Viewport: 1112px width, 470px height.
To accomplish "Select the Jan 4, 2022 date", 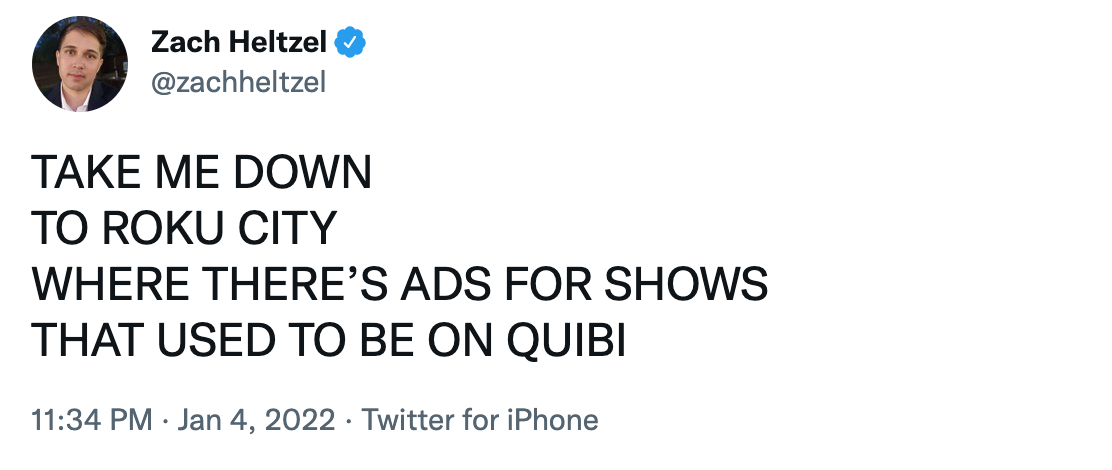I will [x=254, y=420].
